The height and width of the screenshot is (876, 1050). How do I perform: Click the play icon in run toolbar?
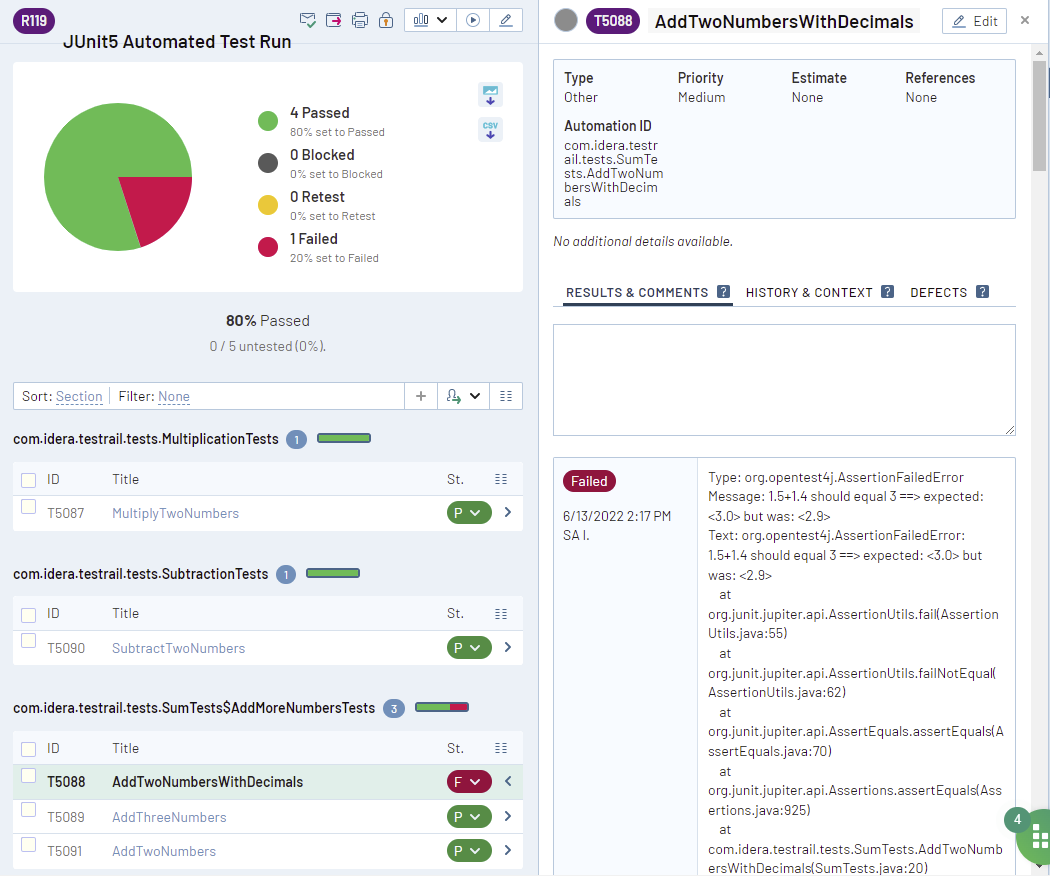tap(473, 20)
